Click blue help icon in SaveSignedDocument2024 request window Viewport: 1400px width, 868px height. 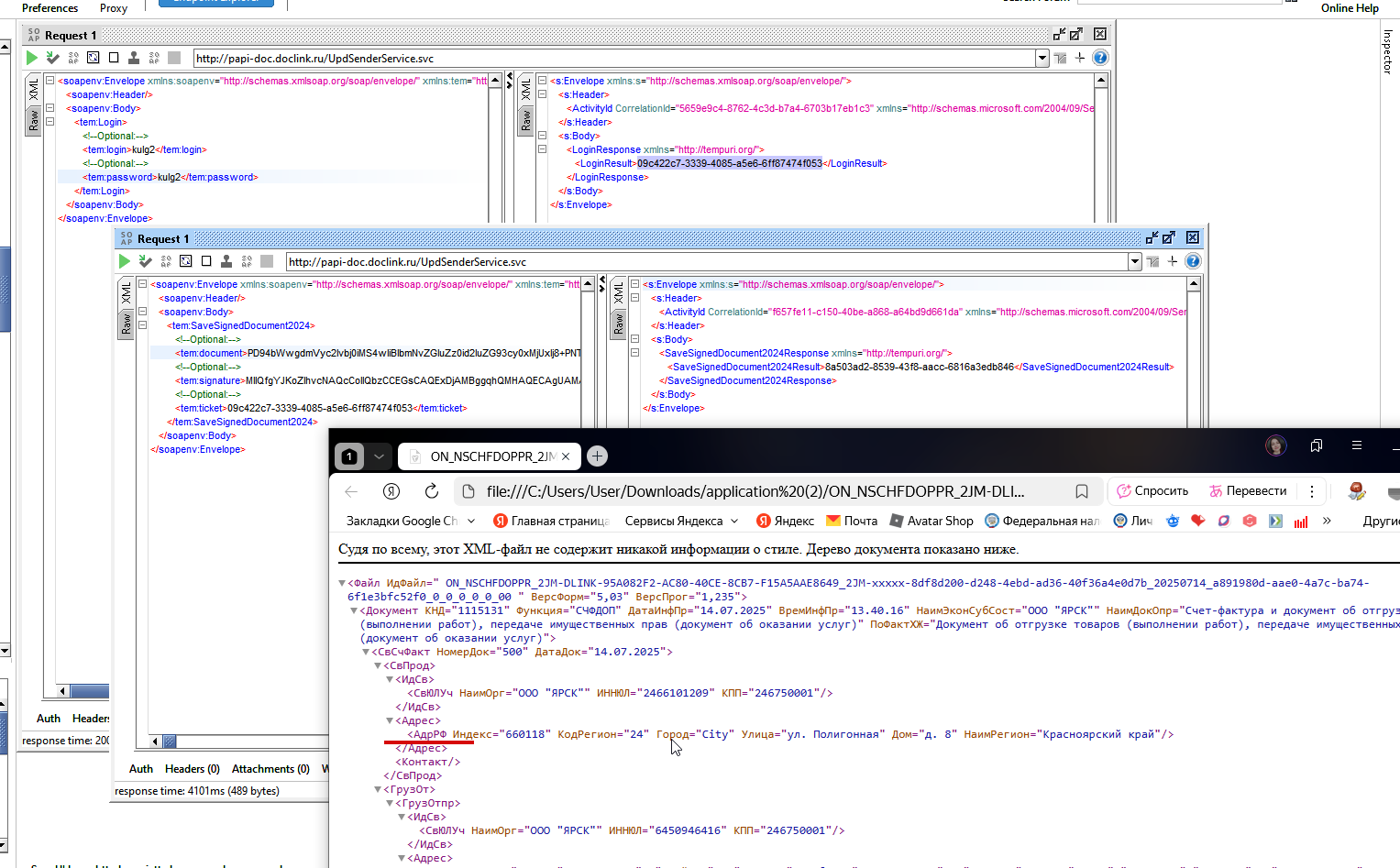click(x=1193, y=261)
